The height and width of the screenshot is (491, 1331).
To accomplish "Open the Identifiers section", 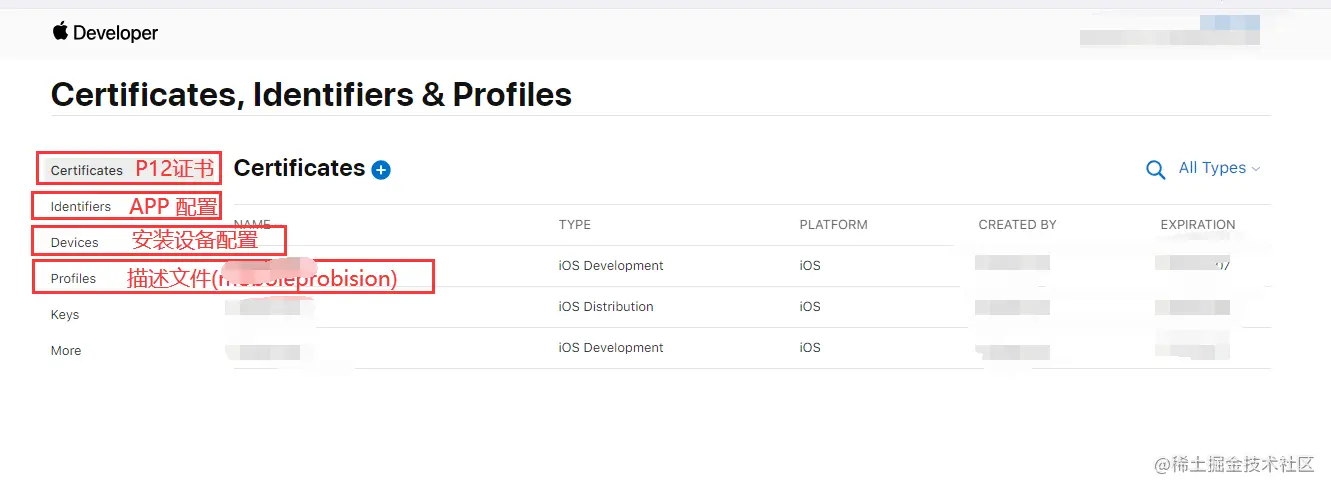I will 81,206.
